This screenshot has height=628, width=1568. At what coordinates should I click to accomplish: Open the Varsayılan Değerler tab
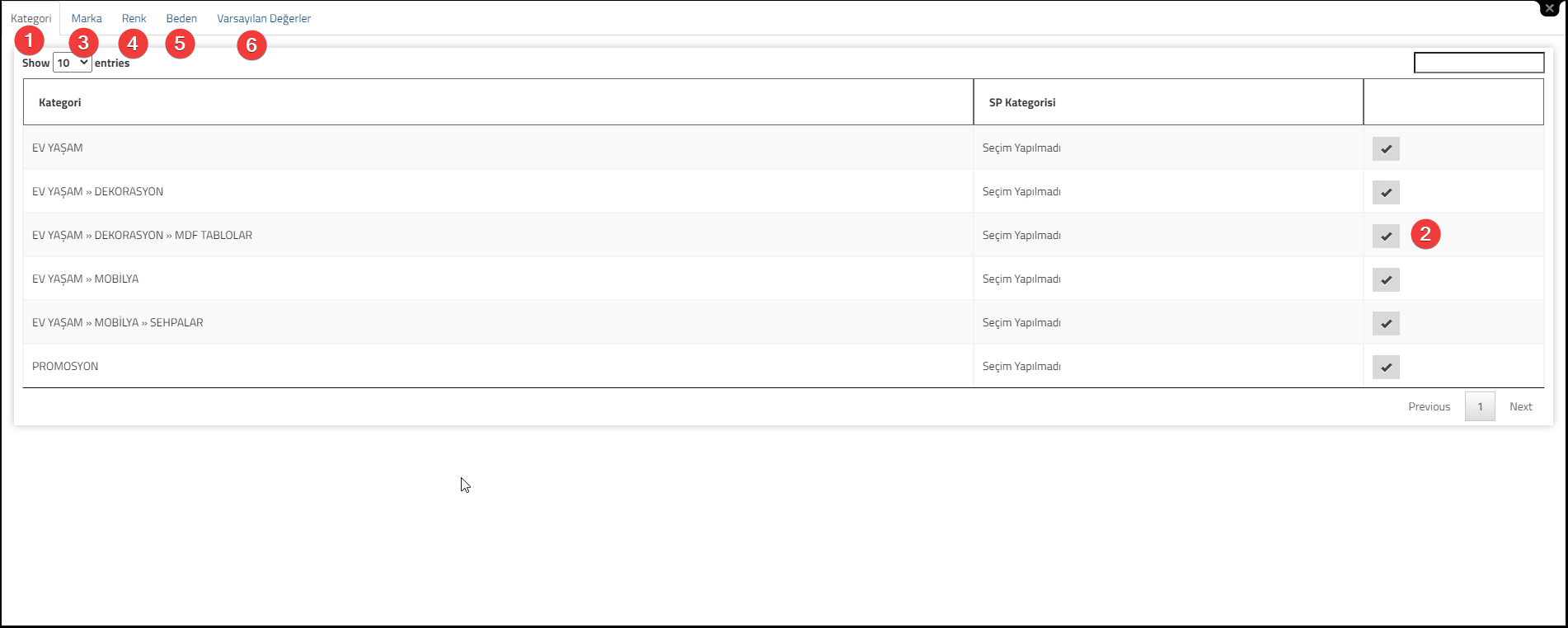pyautogui.click(x=264, y=18)
